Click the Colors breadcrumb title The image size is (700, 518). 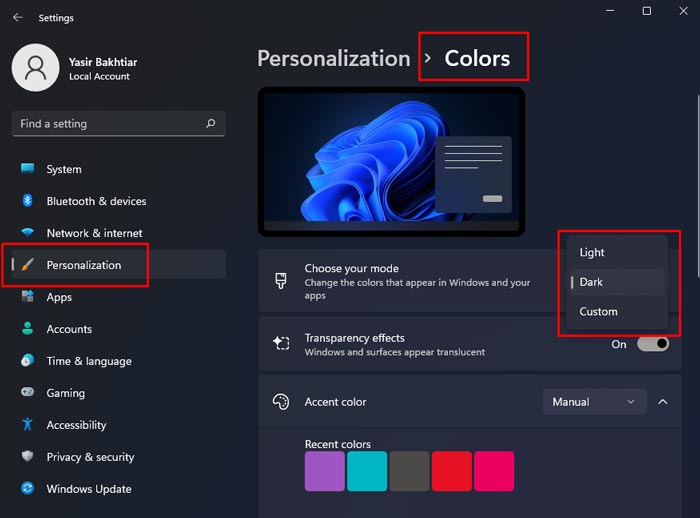click(477, 58)
